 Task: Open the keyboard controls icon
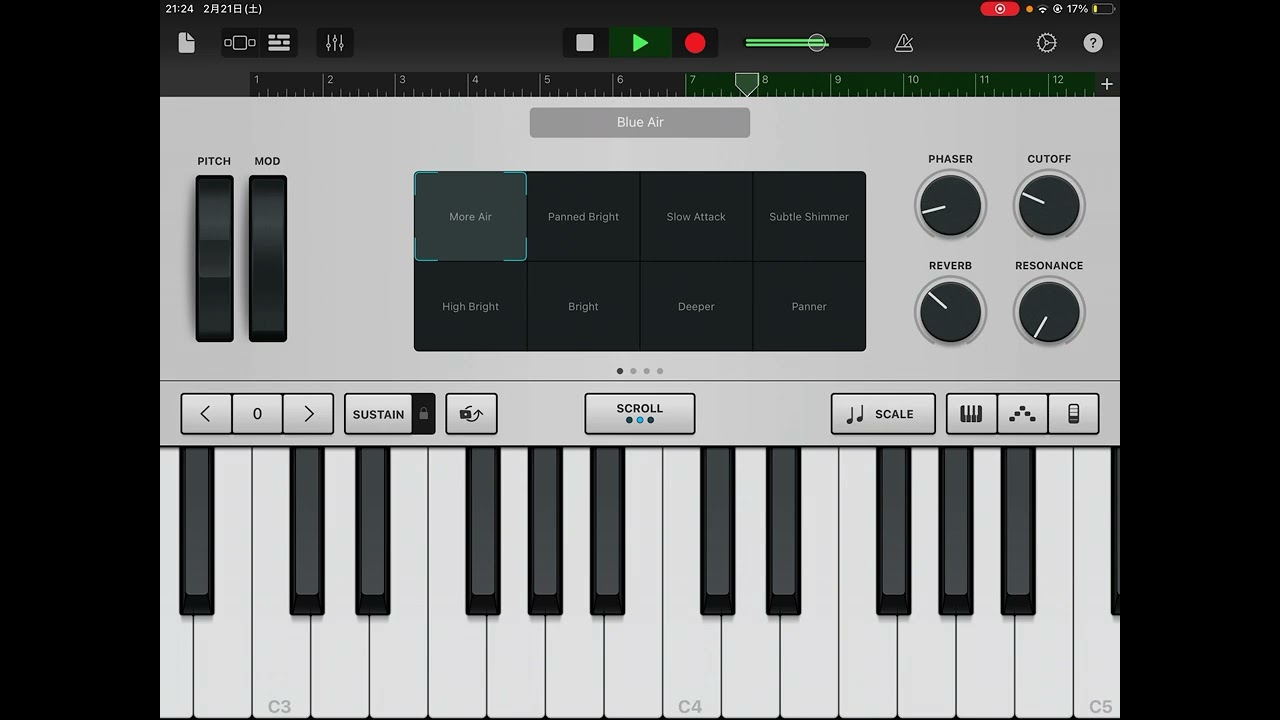1073,414
